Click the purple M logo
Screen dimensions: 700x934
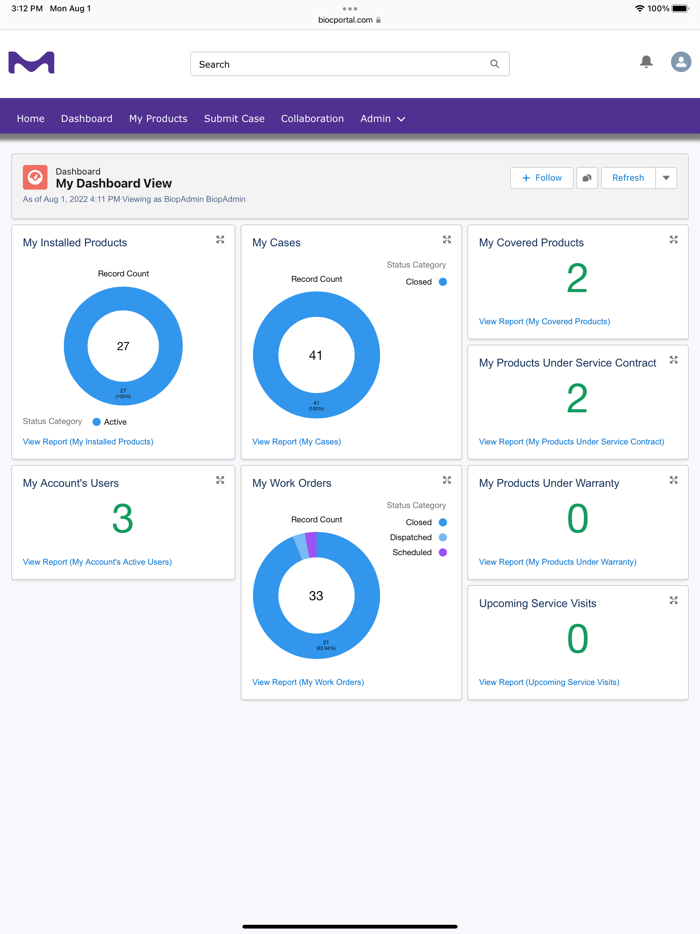32,63
